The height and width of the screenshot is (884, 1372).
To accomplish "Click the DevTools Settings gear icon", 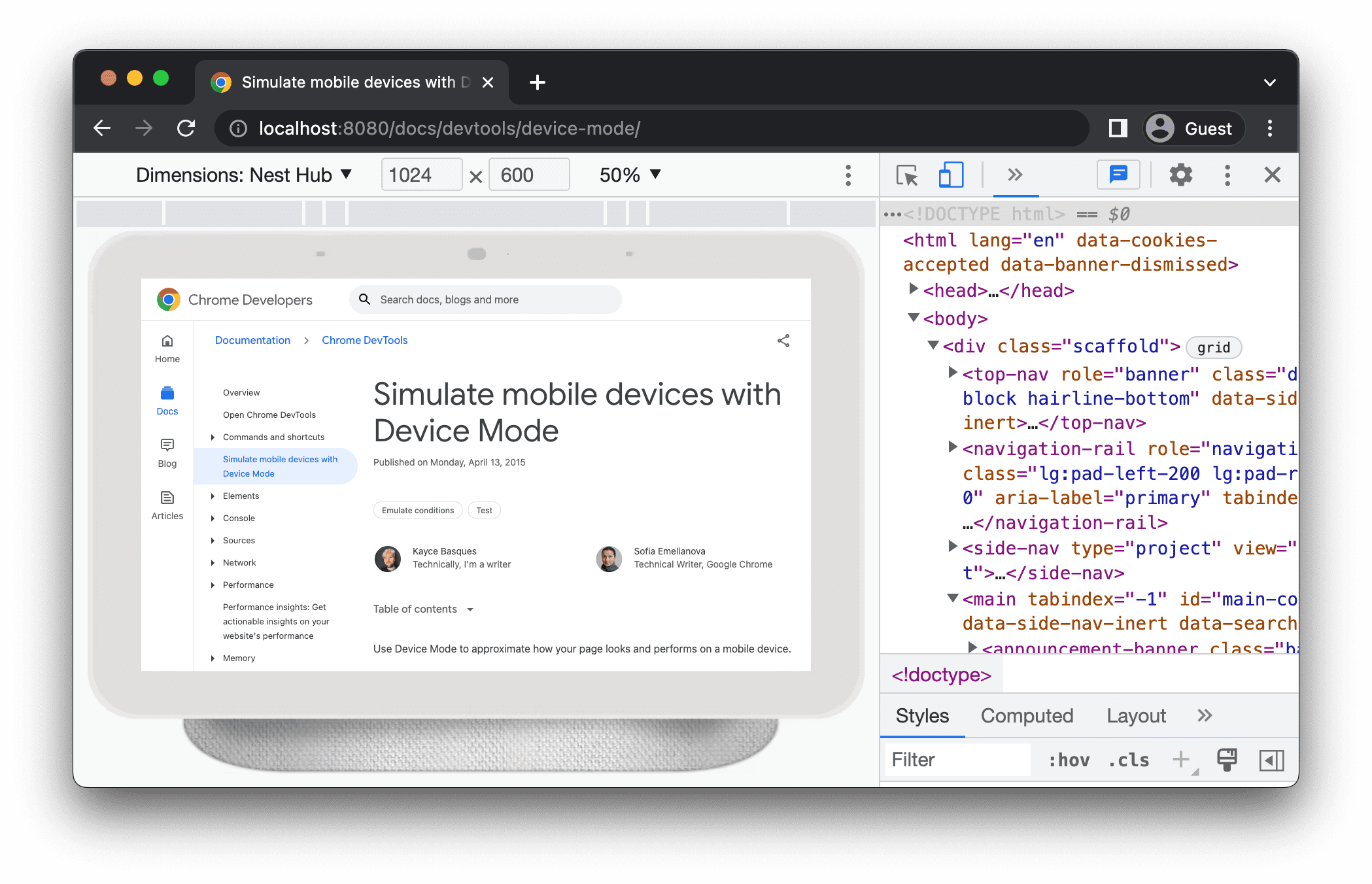I will pos(1180,175).
